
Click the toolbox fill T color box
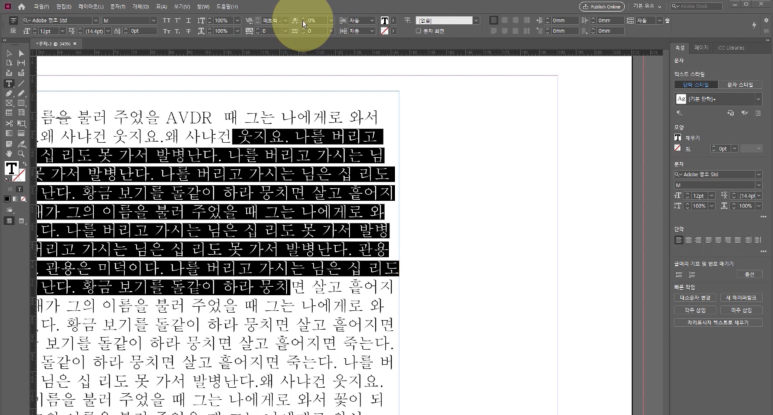[11, 169]
